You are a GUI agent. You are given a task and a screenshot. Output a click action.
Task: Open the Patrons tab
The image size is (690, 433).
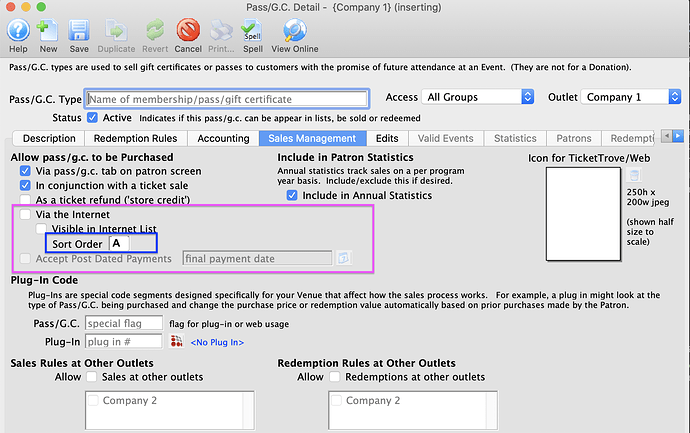click(x=574, y=138)
